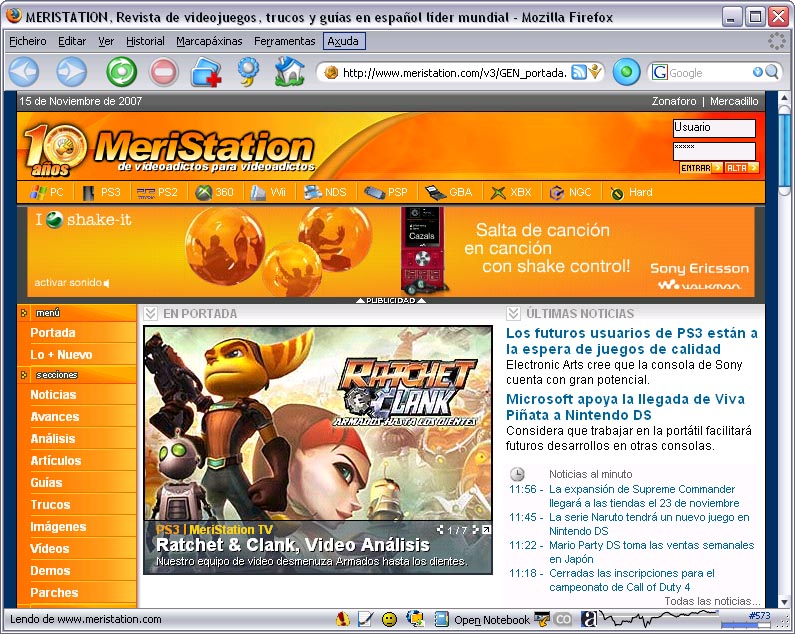The width and height of the screenshot is (795, 634).
Task: Stop loading with the red Stop button
Action: click(163, 72)
